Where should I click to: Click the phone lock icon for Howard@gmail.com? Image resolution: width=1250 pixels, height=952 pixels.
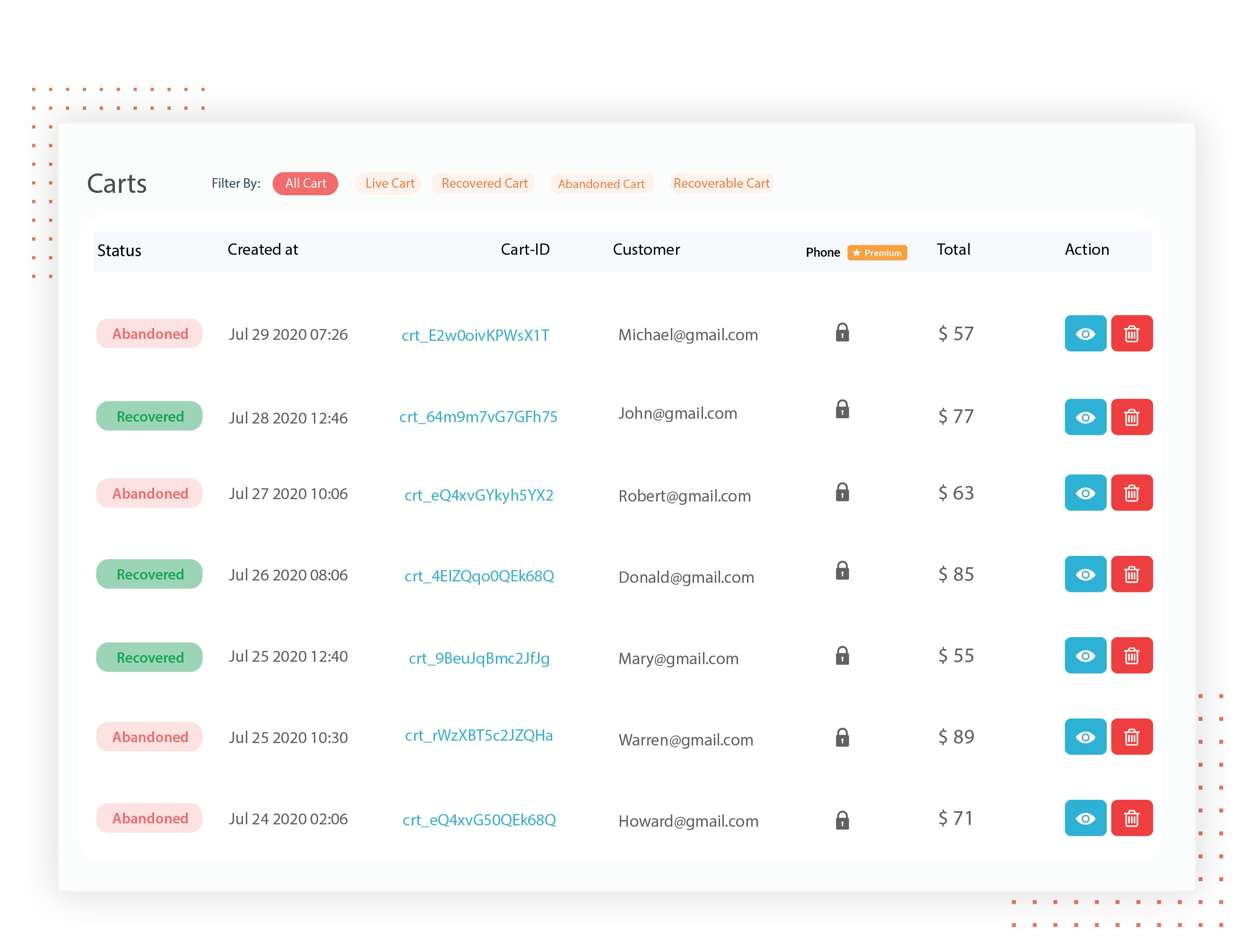click(842, 820)
